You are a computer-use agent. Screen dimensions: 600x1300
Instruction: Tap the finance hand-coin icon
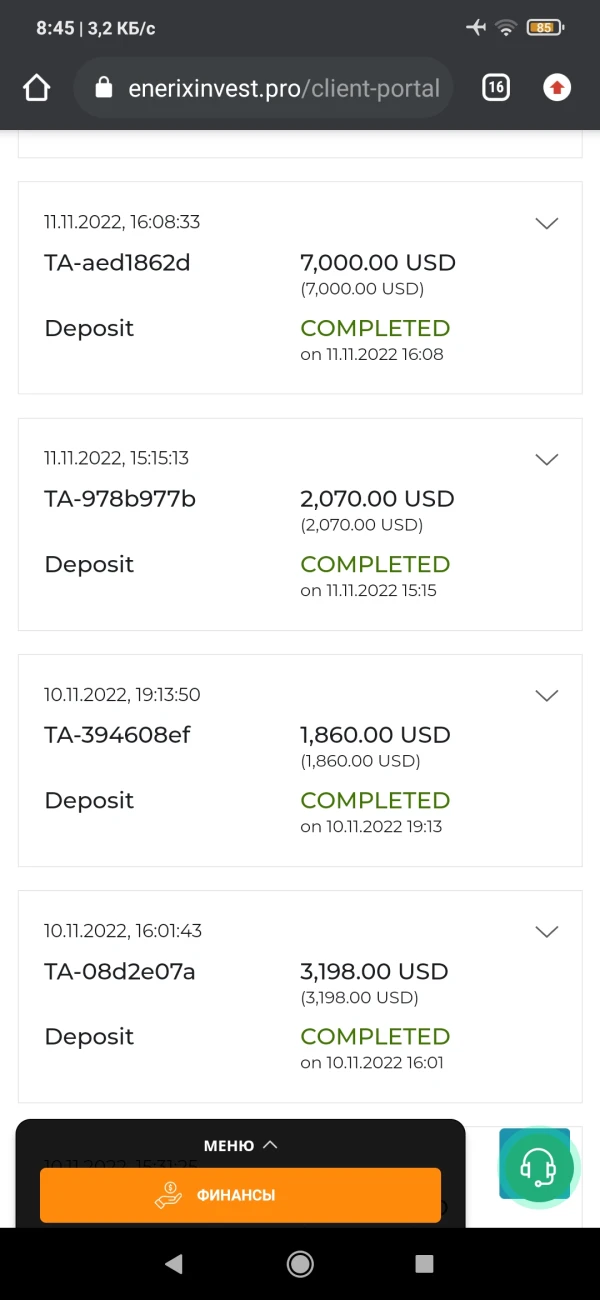pyautogui.click(x=168, y=1195)
